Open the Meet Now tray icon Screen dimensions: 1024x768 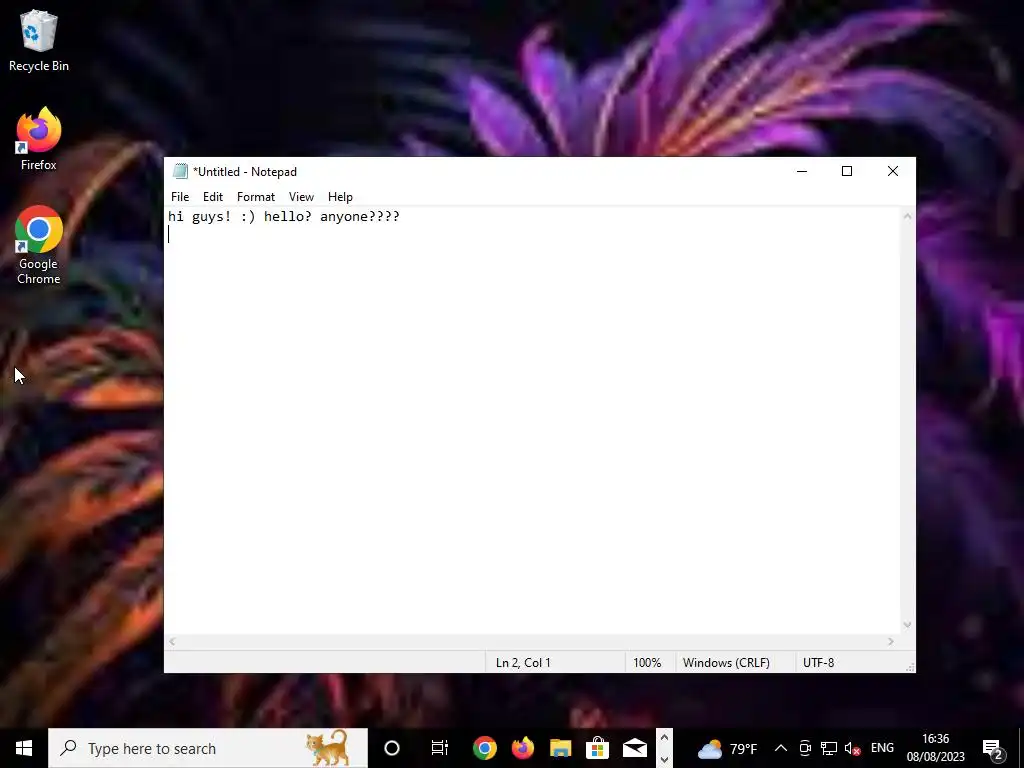pos(805,748)
